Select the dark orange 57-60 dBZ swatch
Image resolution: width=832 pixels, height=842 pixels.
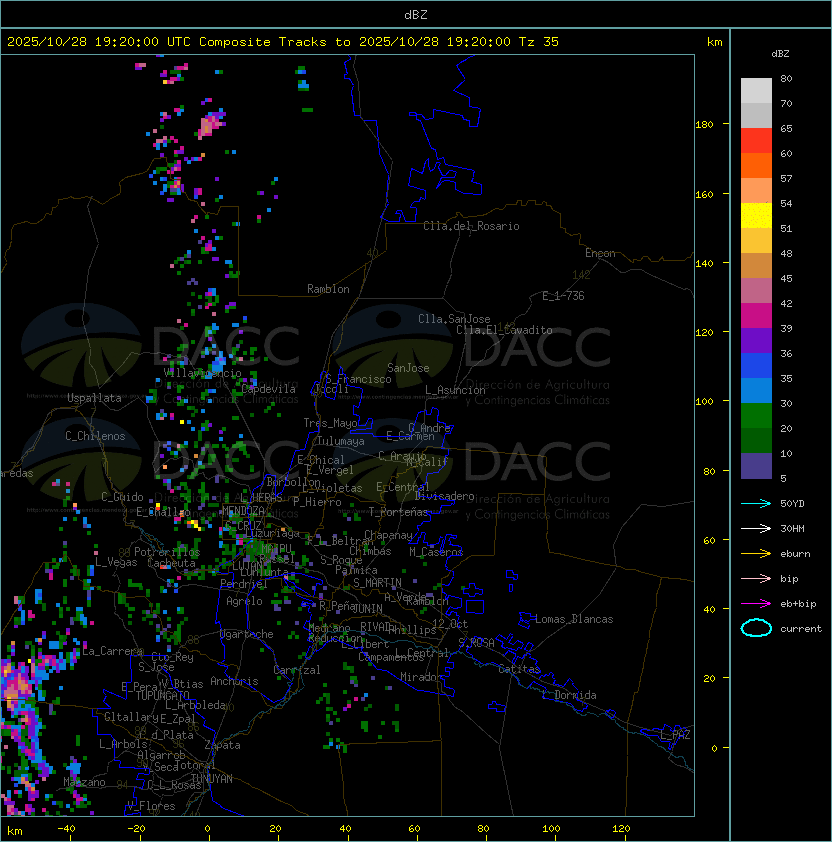(x=756, y=166)
